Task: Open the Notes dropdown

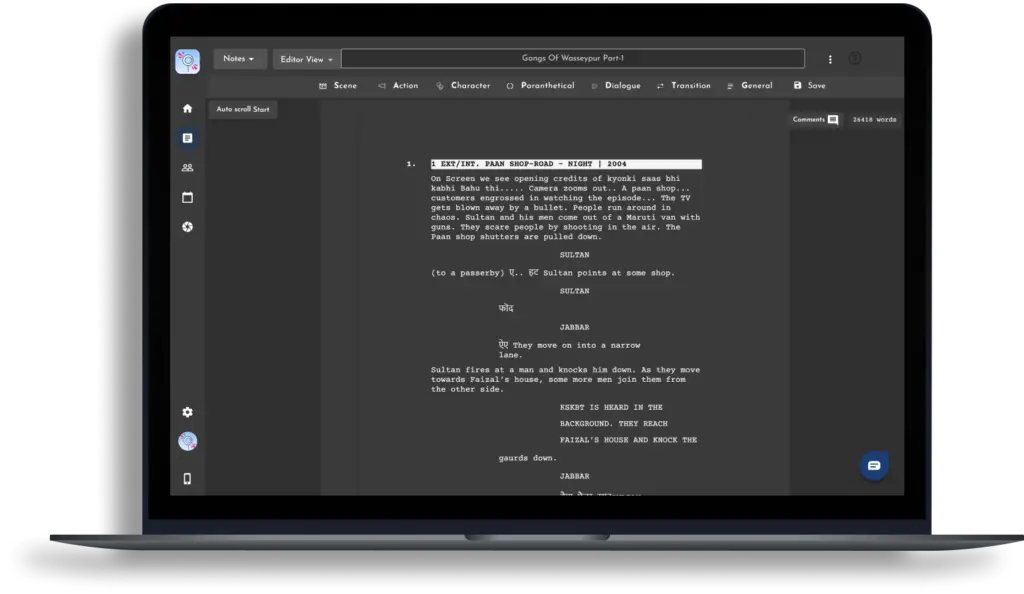Action: (x=238, y=59)
